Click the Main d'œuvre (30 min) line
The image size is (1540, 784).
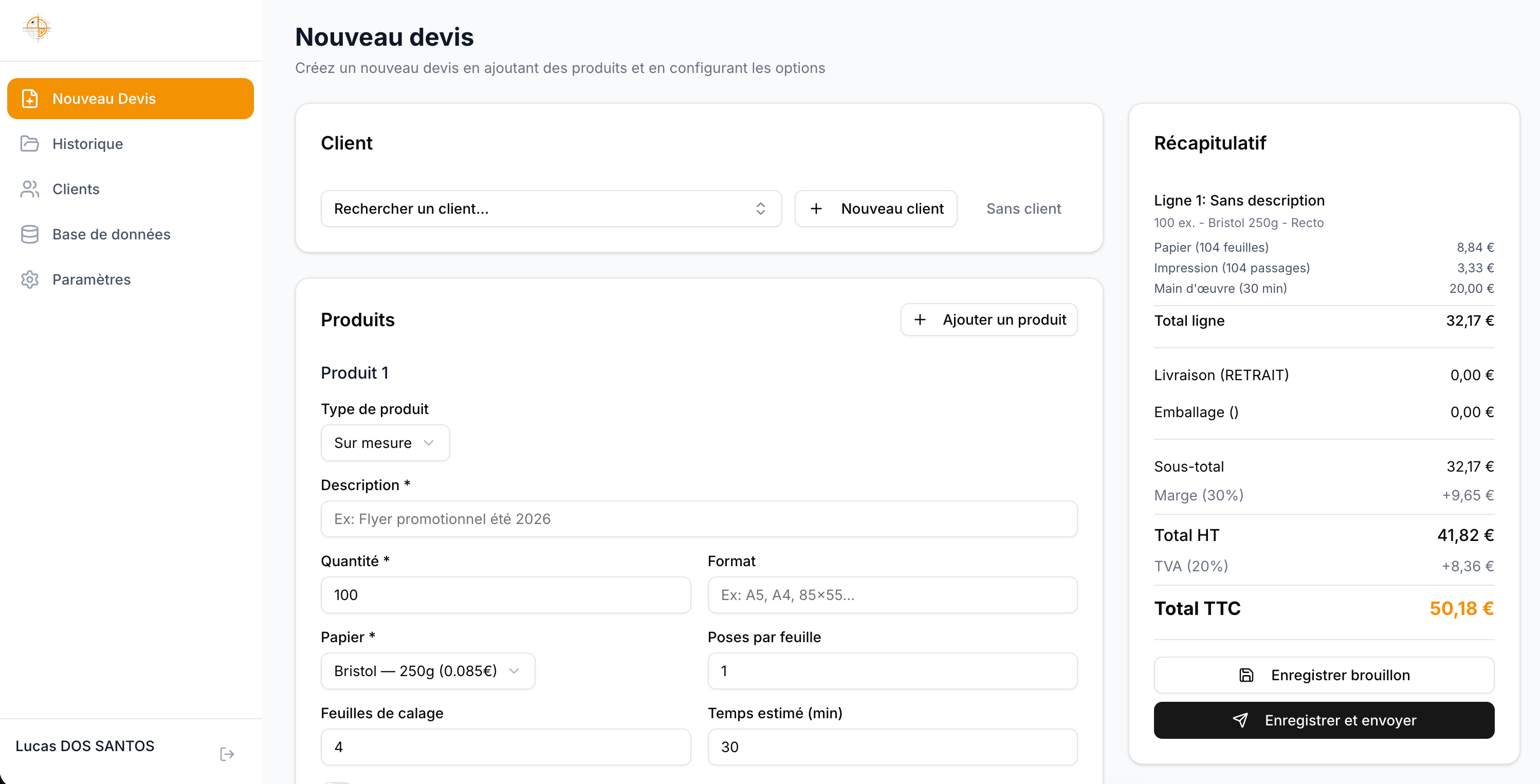[1324, 288]
